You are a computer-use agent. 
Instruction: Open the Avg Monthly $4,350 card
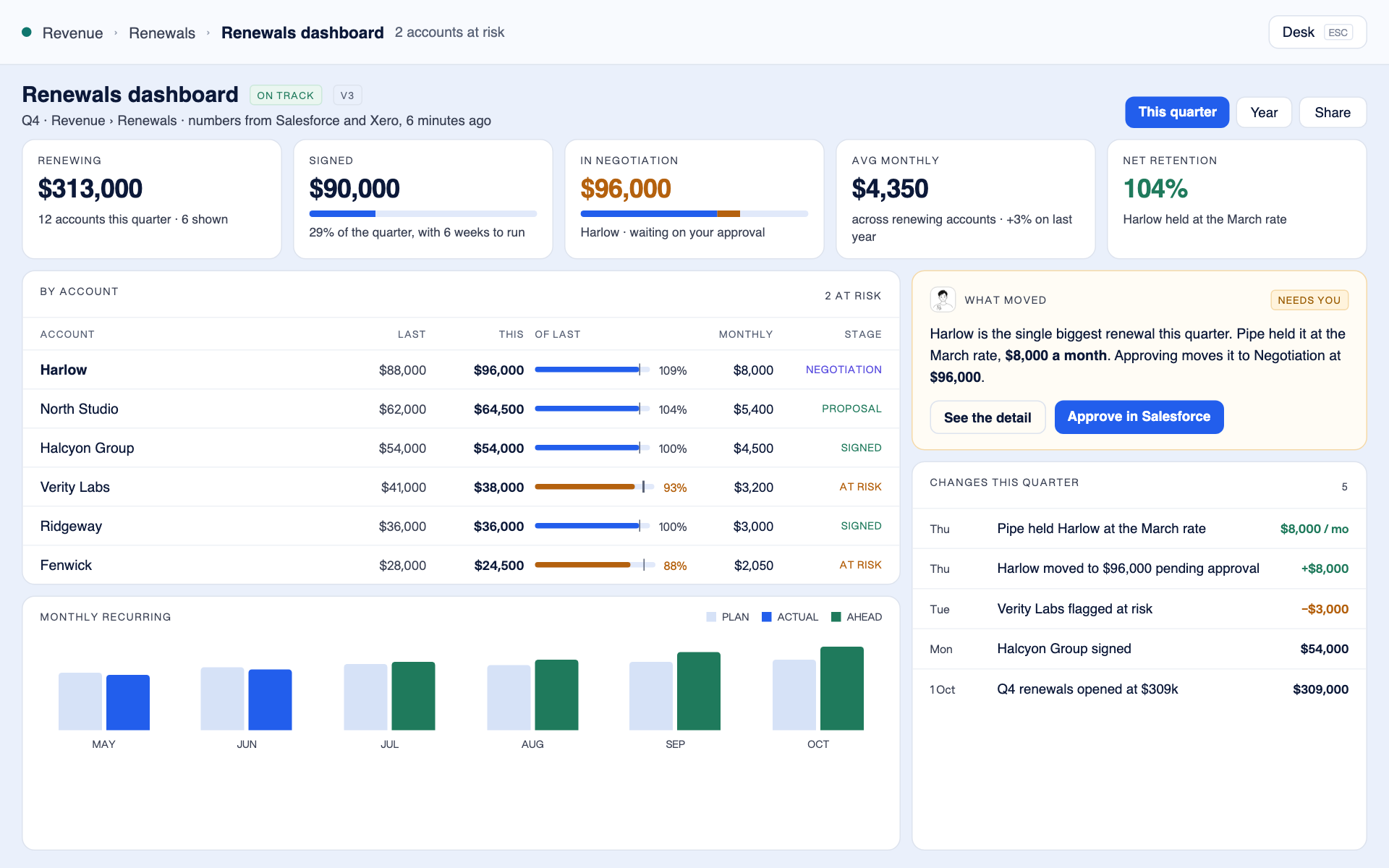pyautogui.click(x=966, y=199)
